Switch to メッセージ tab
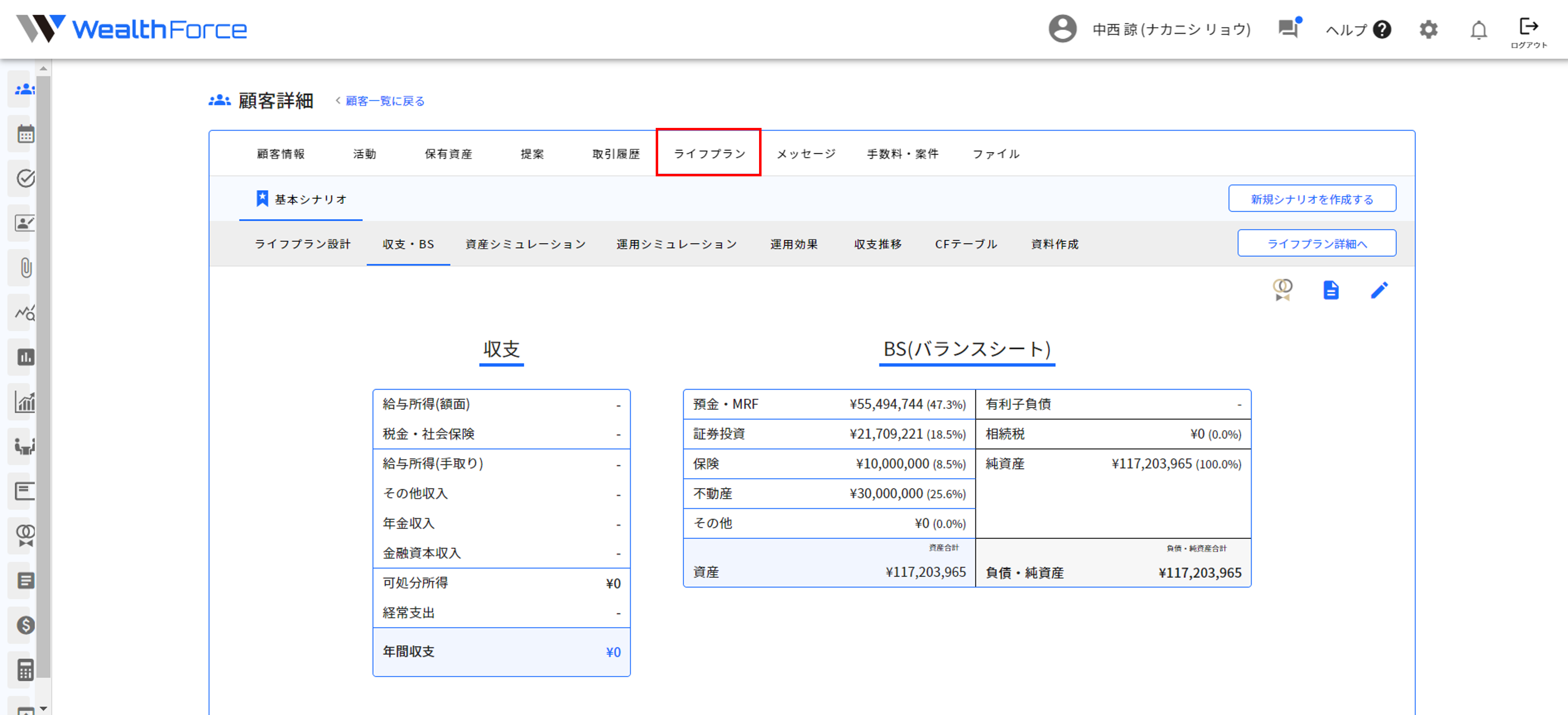This screenshot has width=1568, height=715. [x=806, y=154]
